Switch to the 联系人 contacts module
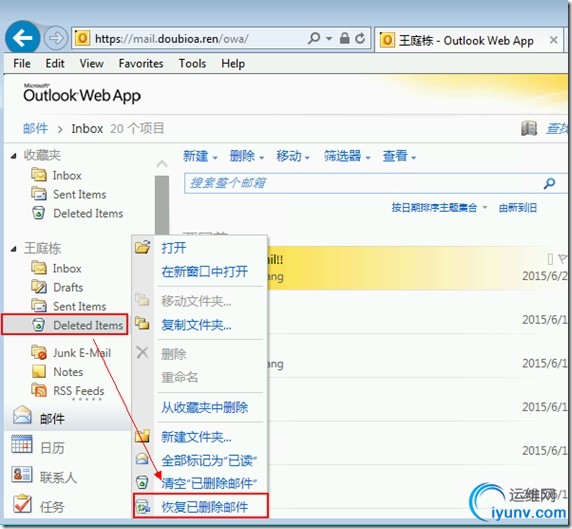Image resolution: width=572 pixels, height=529 pixels. tap(58, 477)
